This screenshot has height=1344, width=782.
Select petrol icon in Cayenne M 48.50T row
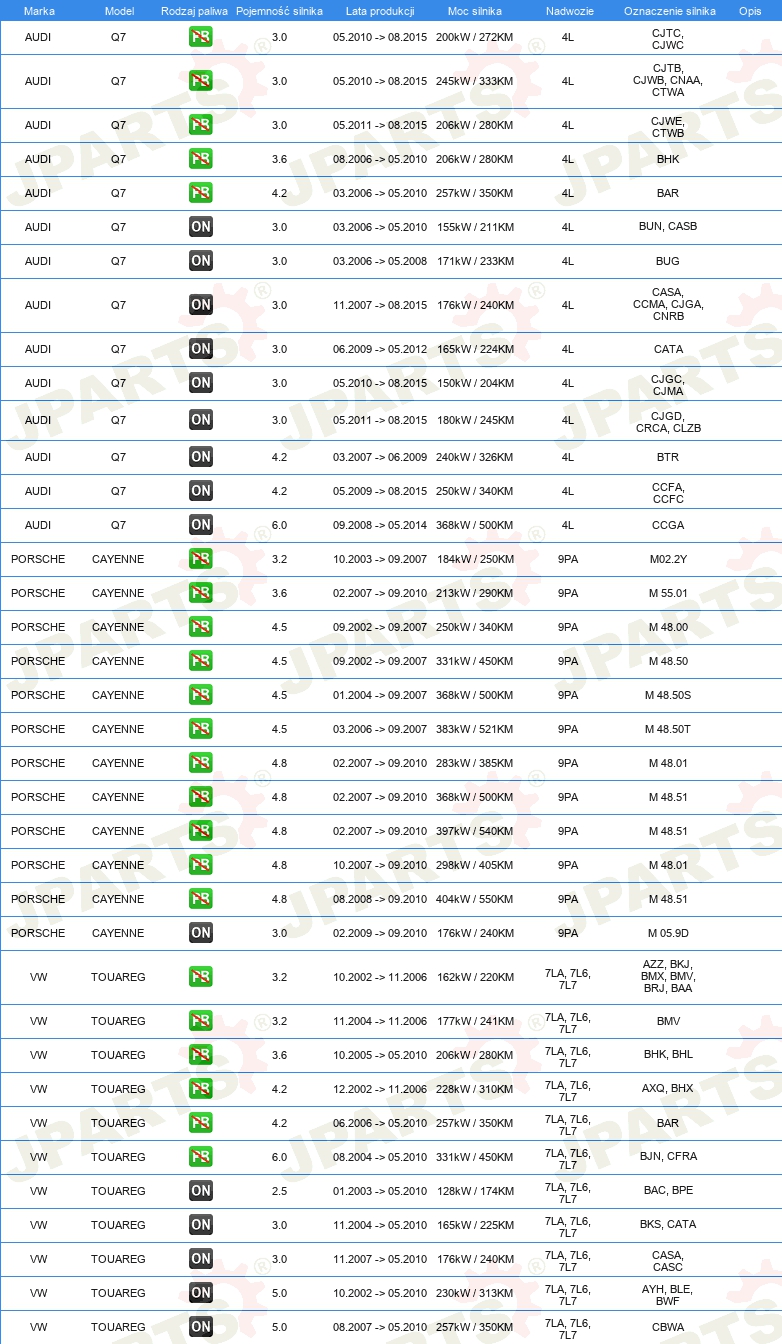[201, 729]
